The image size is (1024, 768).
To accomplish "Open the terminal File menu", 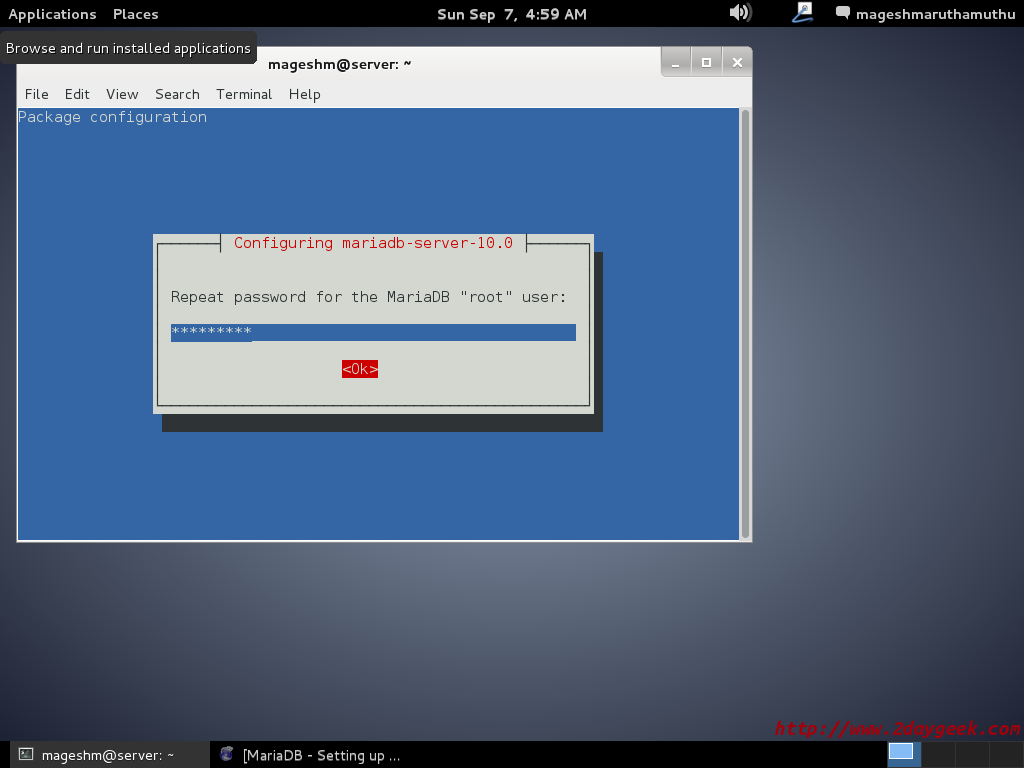I will point(36,94).
